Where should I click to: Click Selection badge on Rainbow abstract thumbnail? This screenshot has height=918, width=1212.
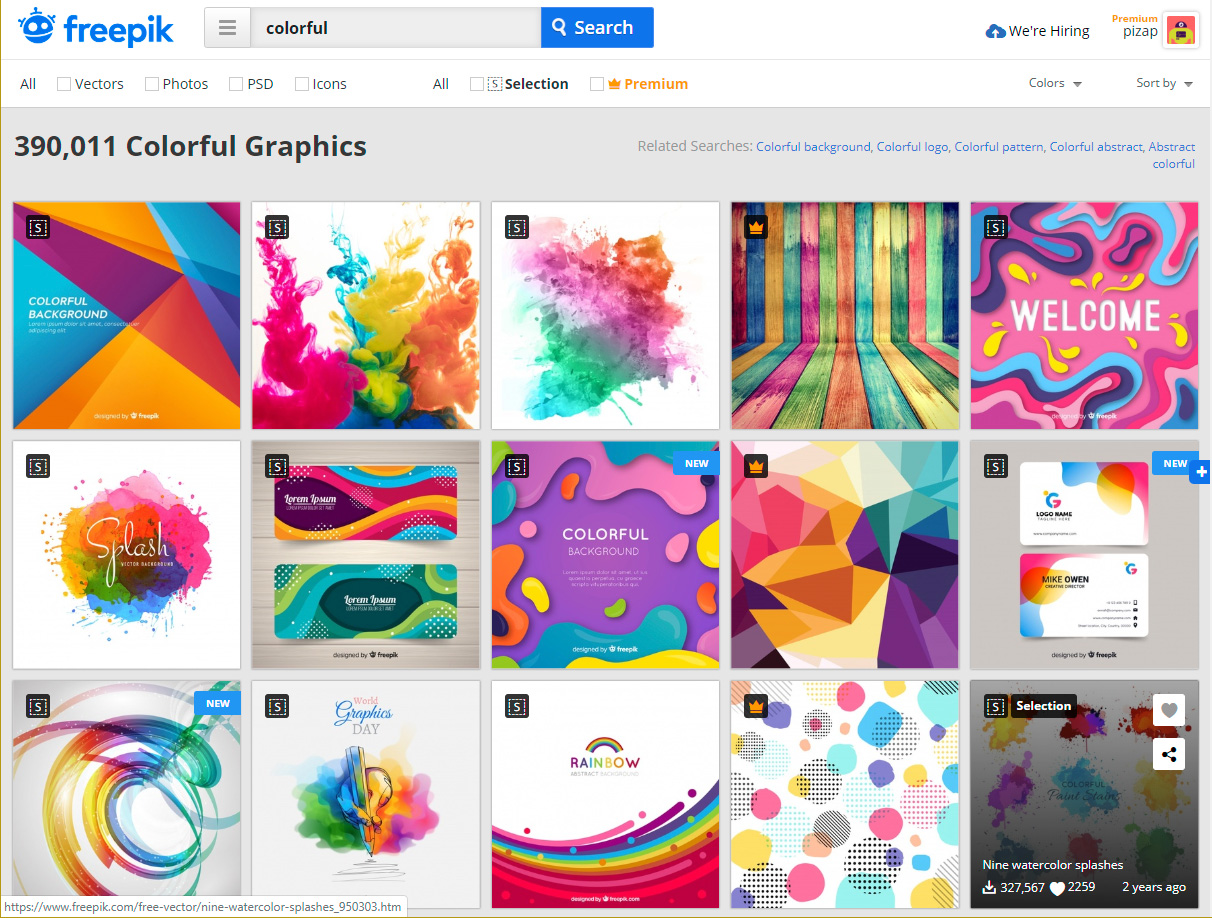click(517, 706)
